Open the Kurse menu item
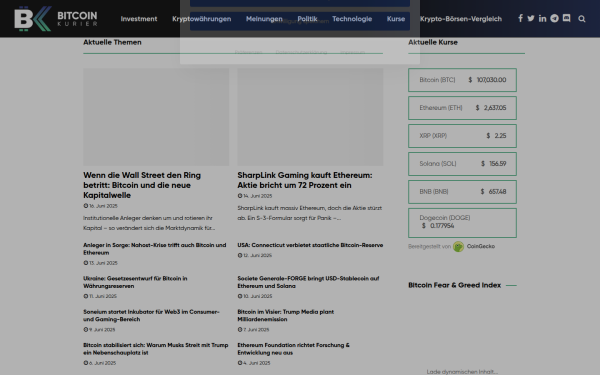This screenshot has height=375, width=600. tap(396, 19)
